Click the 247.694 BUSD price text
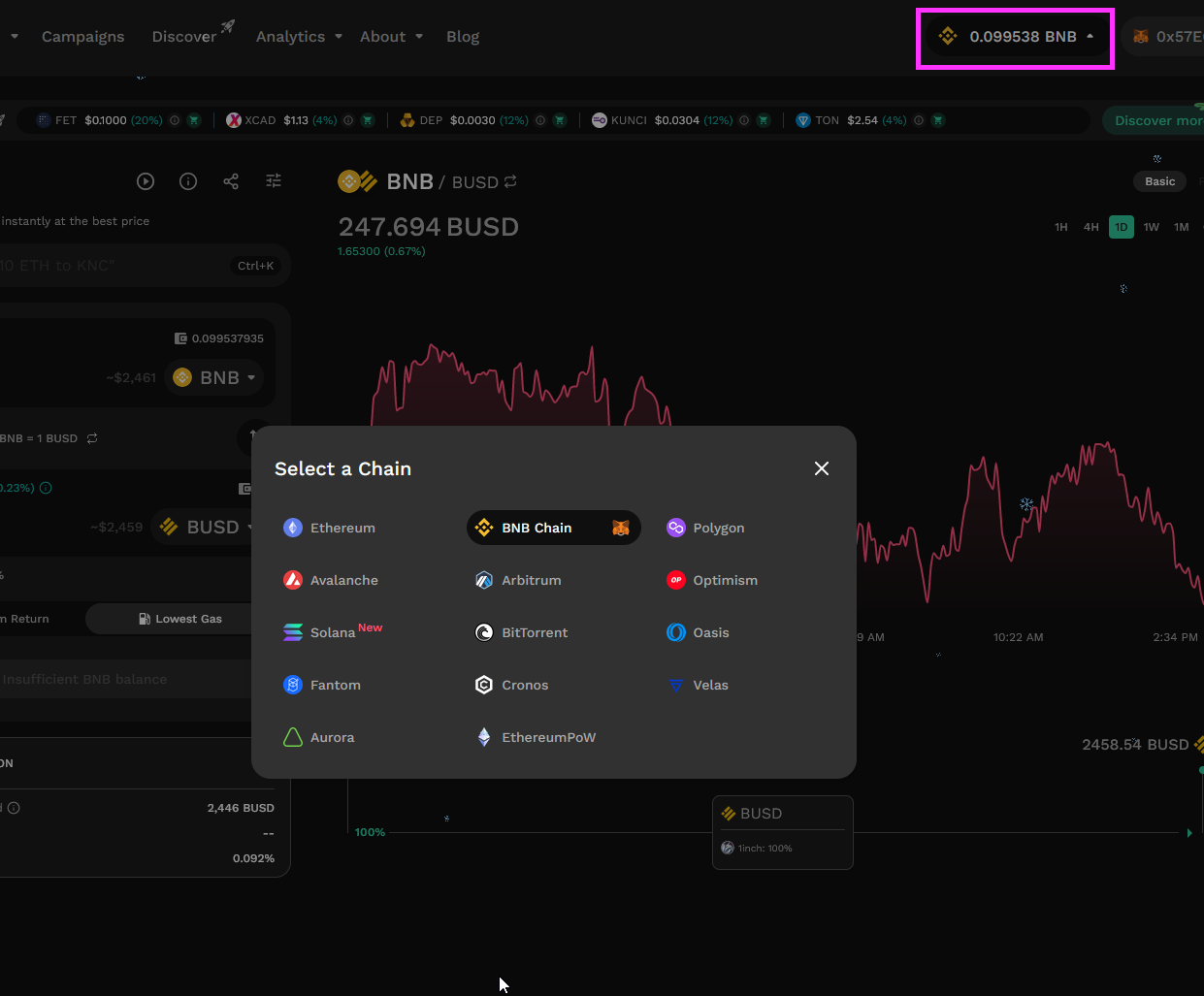The width and height of the screenshot is (1204, 996). click(429, 227)
